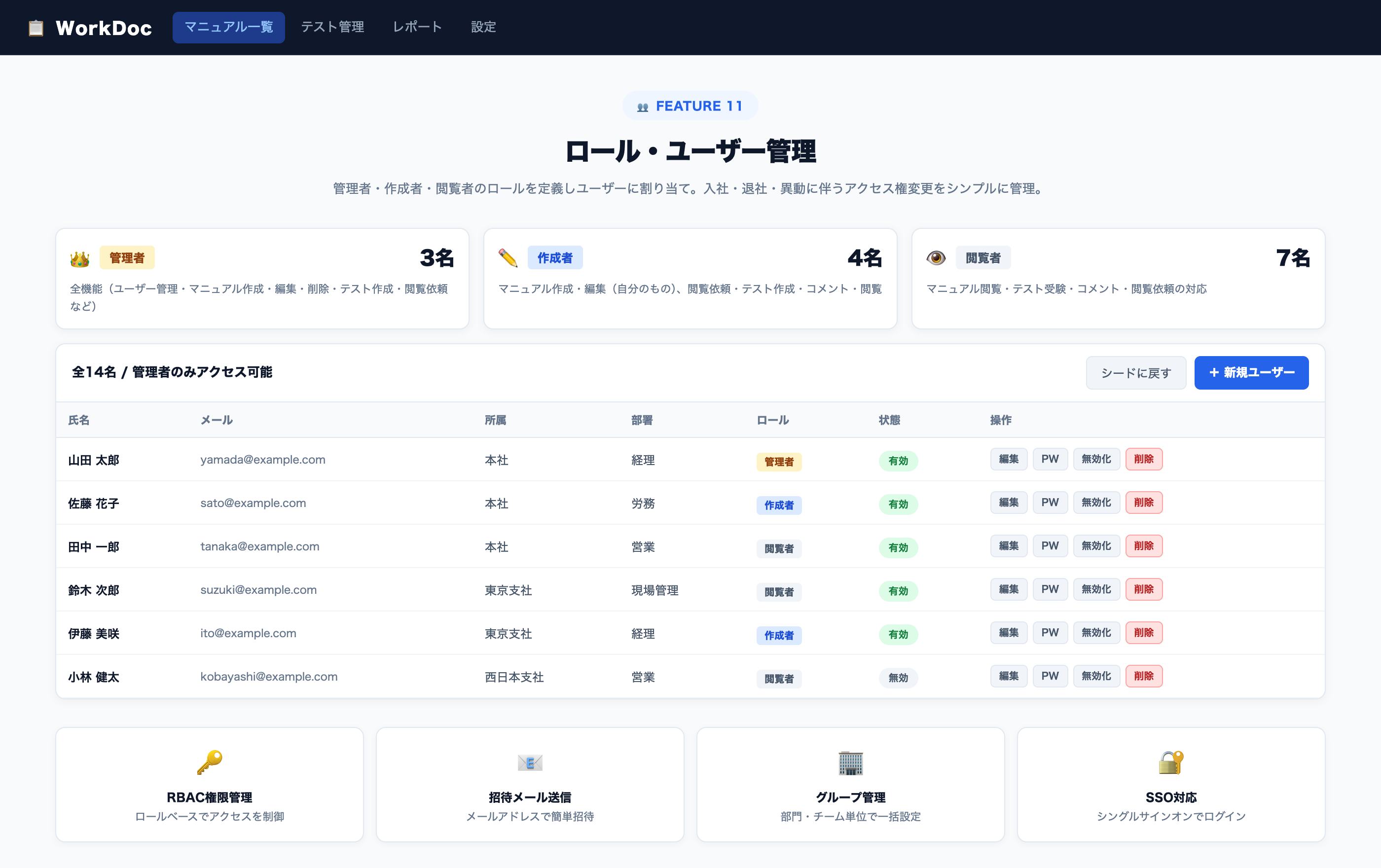Click the eye icon on 閲覧者 card
The image size is (1381, 868).
click(x=936, y=258)
